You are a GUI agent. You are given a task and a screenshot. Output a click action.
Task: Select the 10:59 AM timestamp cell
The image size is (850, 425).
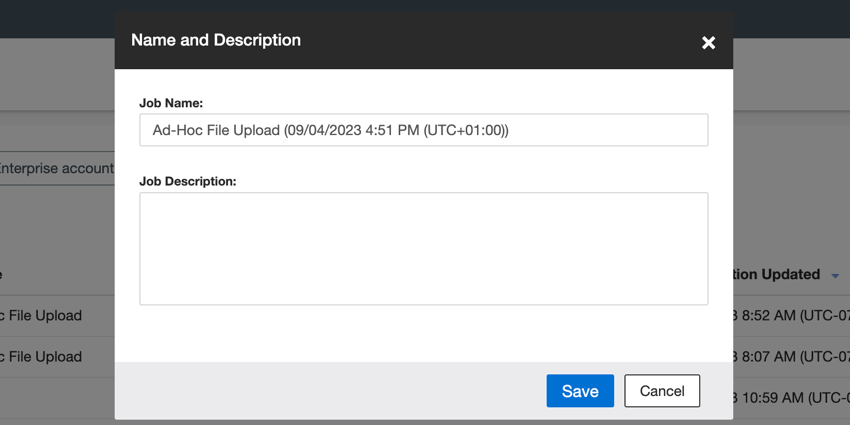coord(790,397)
